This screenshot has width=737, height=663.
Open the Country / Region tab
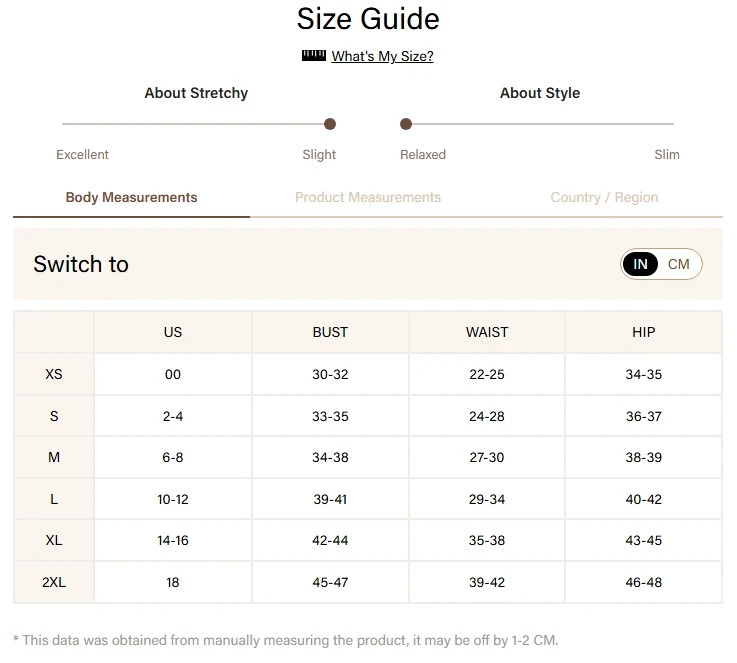[604, 197]
